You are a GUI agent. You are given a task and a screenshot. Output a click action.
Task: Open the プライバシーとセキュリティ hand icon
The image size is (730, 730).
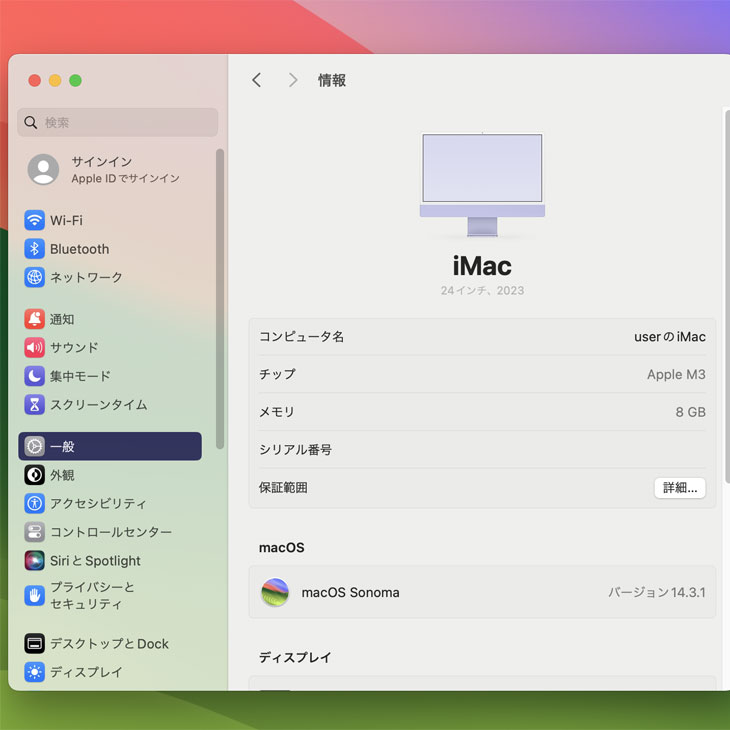tap(34, 595)
